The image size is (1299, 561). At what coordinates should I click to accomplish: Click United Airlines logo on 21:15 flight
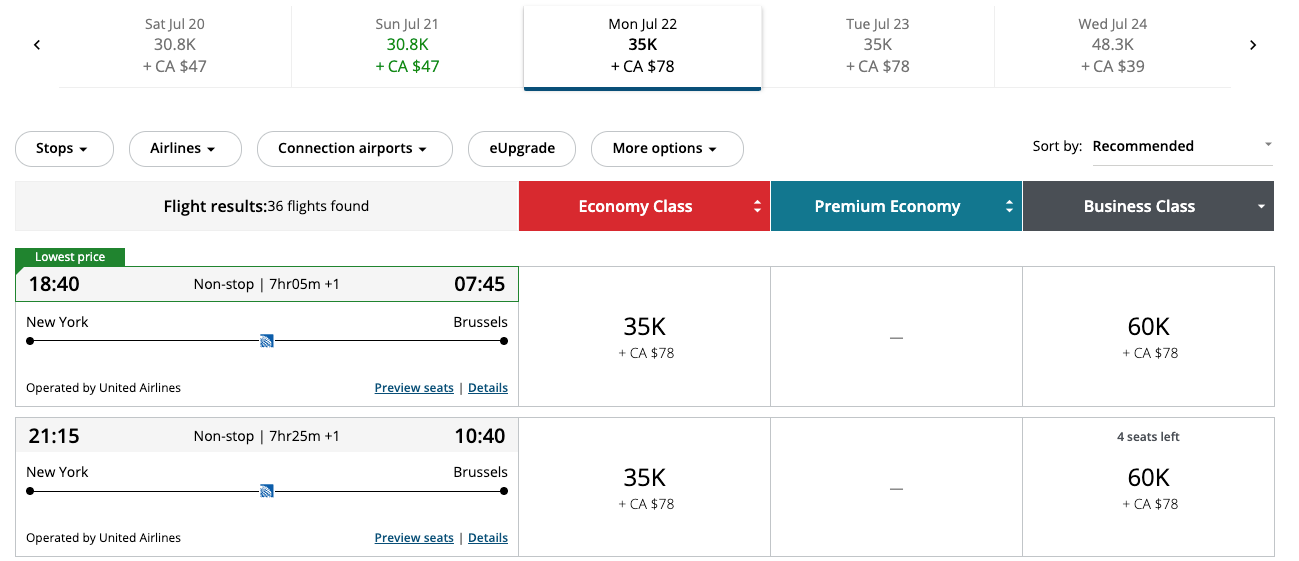(267, 491)
